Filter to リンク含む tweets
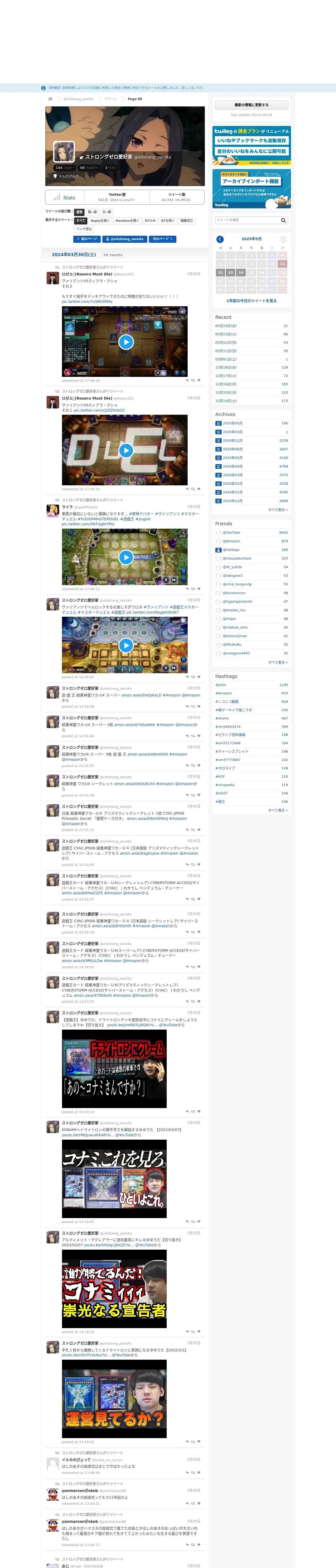336x1568 pixels. click(x=84, y=229)
